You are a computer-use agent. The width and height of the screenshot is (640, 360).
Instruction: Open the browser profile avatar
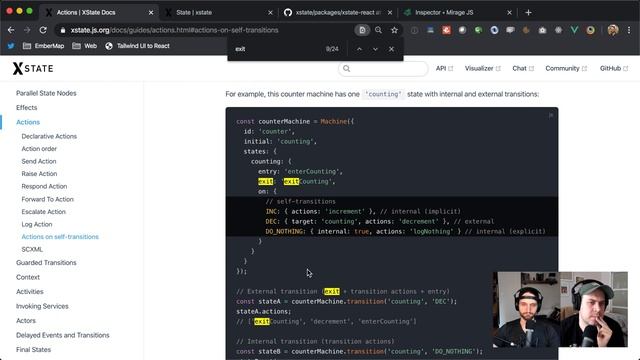[x=613, y=30]
